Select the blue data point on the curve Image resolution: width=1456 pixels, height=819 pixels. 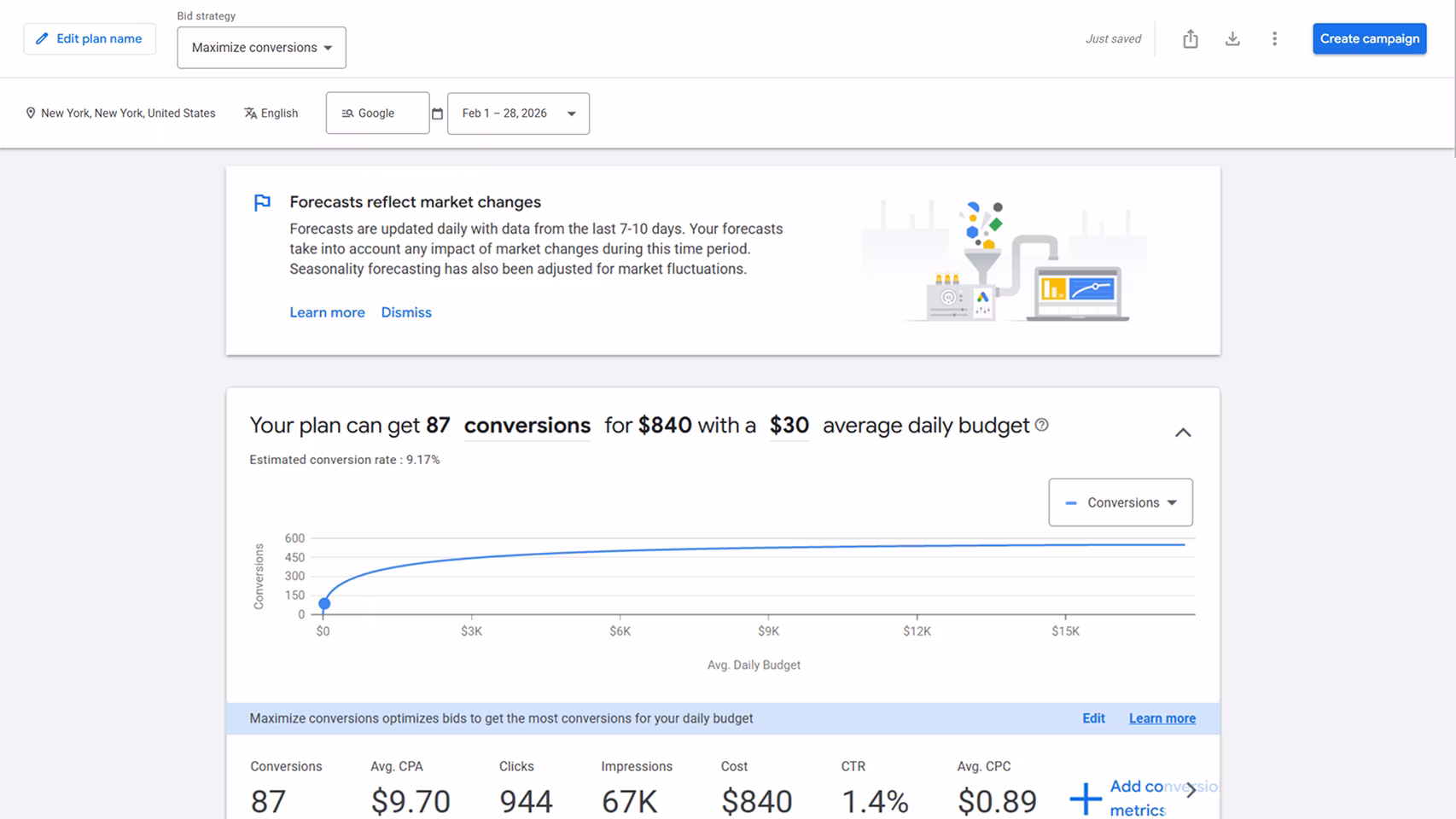(324, 603)
